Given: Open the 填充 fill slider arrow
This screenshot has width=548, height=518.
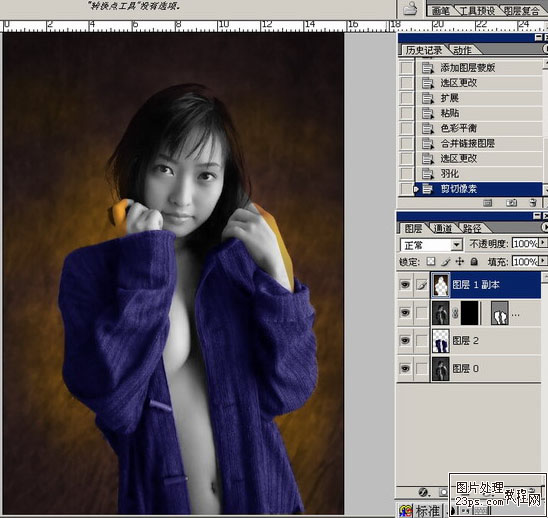Looking at the screenshot, I should tap(543, 261).
